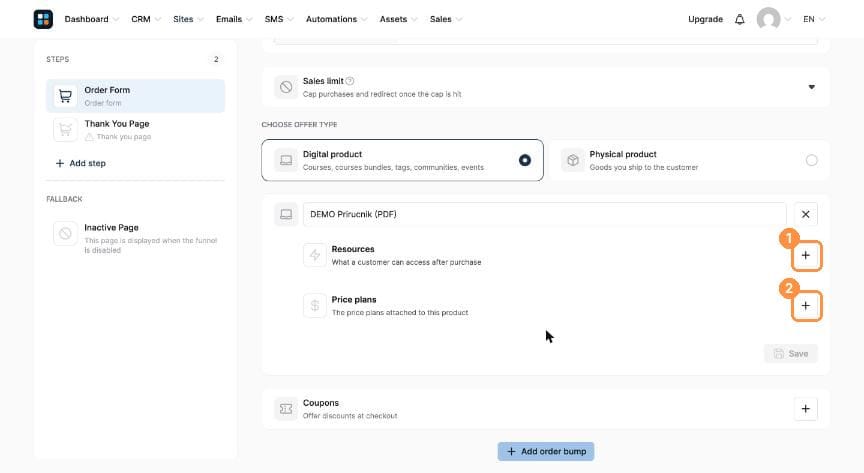
Task: Select Digital product radio button
Action: click(x=525, y=160)
